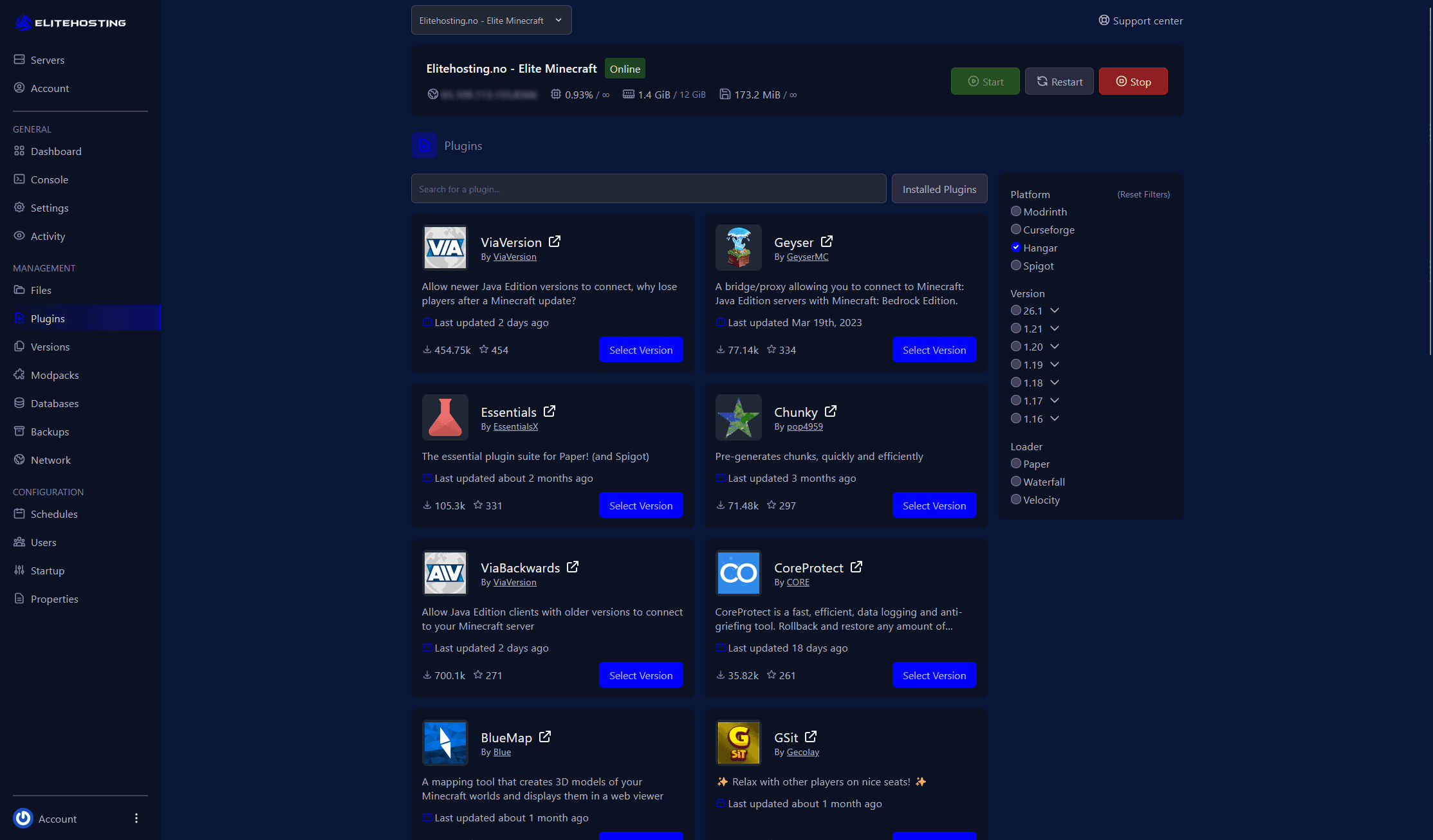Select Paper loader filter
The width and height of the screenshot is (1433, 840).
tap(1016, 463)
